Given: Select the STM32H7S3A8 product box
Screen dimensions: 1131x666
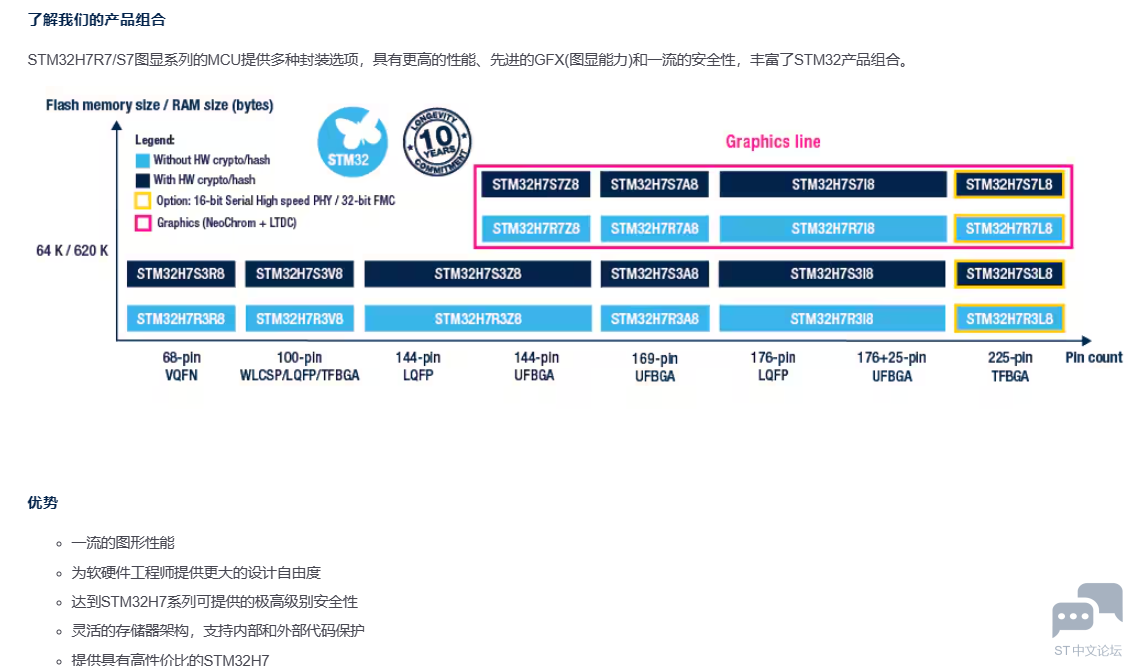Looking at the screenshot, I should 654,274.
